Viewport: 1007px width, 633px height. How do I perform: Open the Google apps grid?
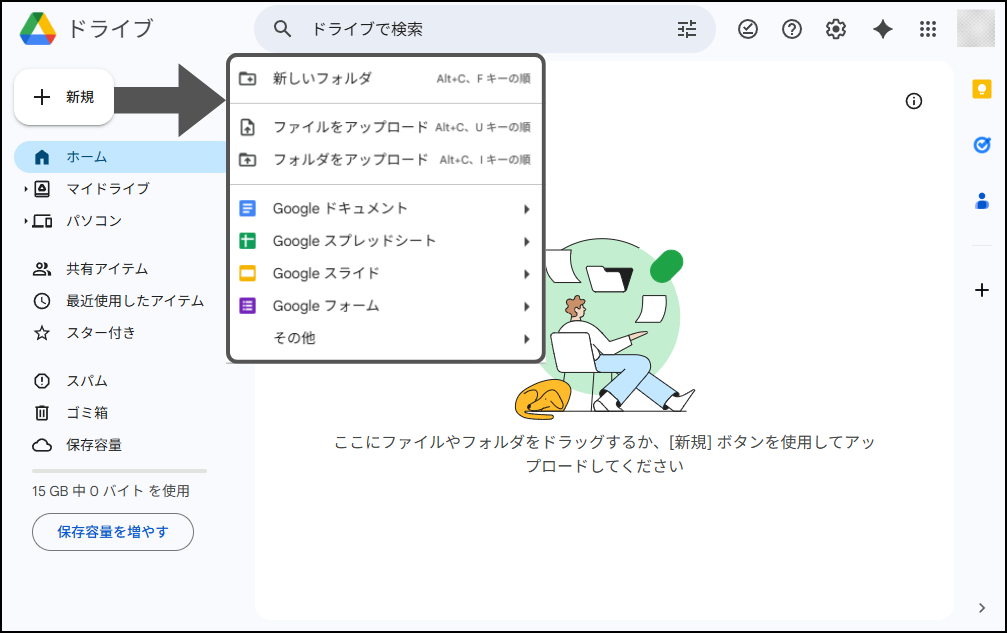tap(927, 29)
